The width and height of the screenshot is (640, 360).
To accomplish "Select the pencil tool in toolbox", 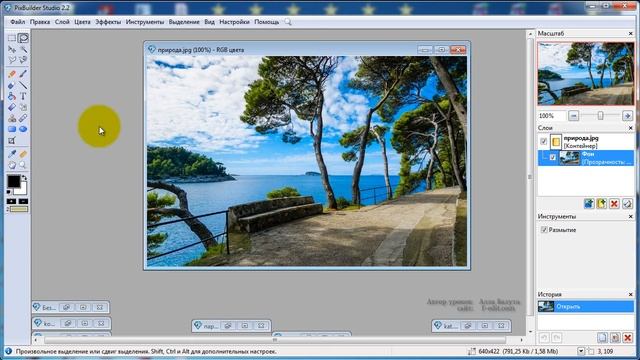I will (x=12, y=74).
